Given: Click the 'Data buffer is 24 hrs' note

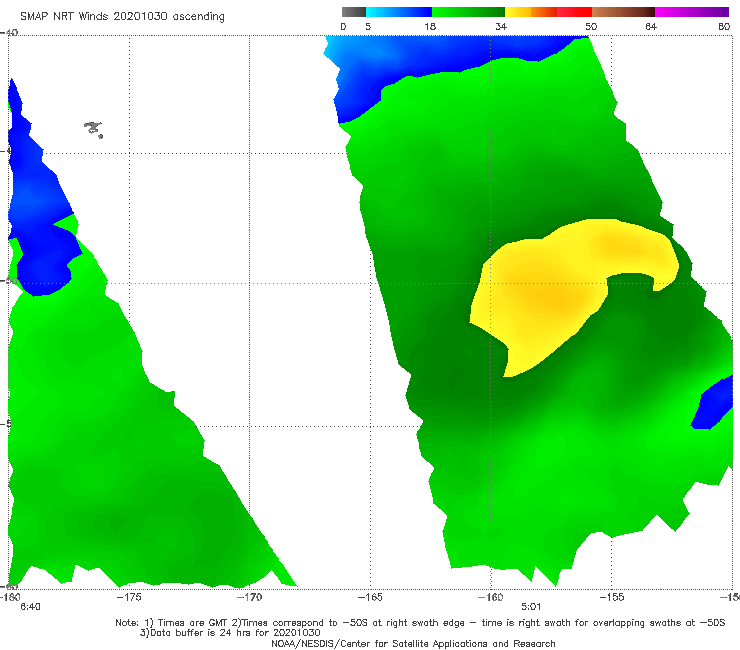Looking at the screenshot, I should pyautogui.click(x=230, y=633).
